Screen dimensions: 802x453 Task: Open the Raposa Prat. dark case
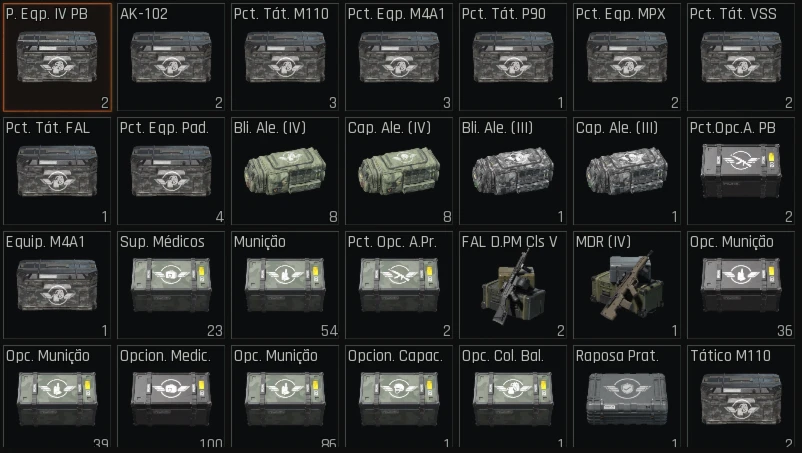[627, 397]
